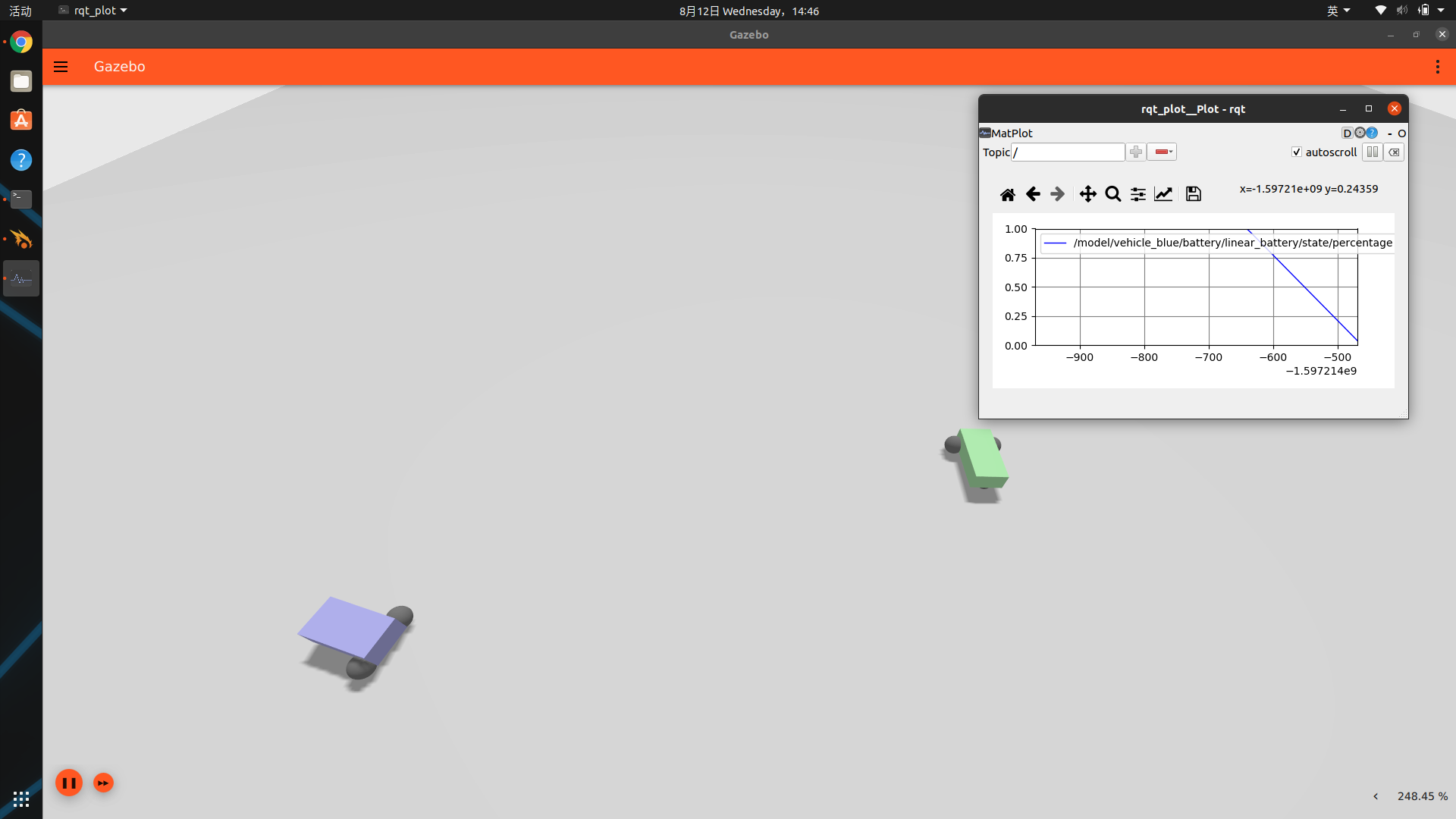Pause the plot updates
Screen dimensions: 1456x819
tap(1373, 152)
